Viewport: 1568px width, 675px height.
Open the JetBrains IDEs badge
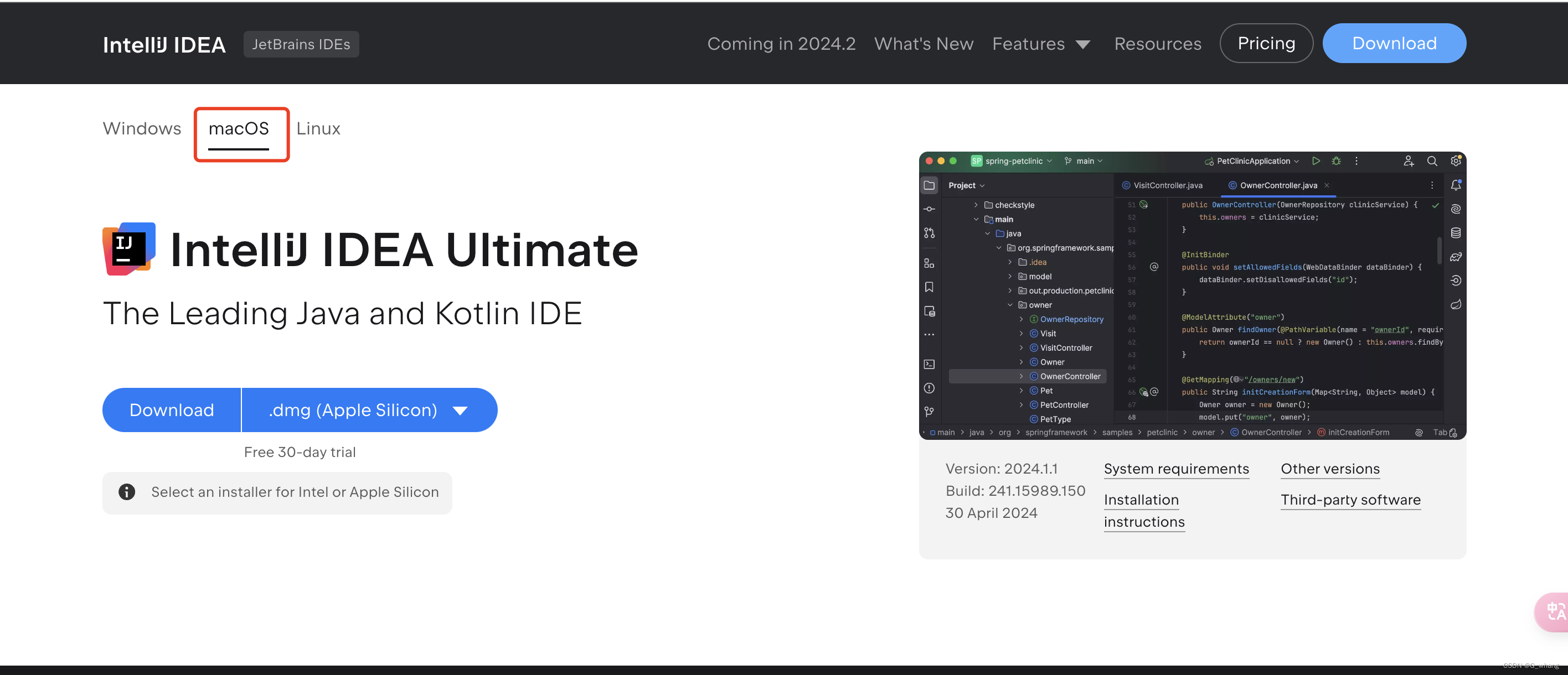(x=301, y=44)
